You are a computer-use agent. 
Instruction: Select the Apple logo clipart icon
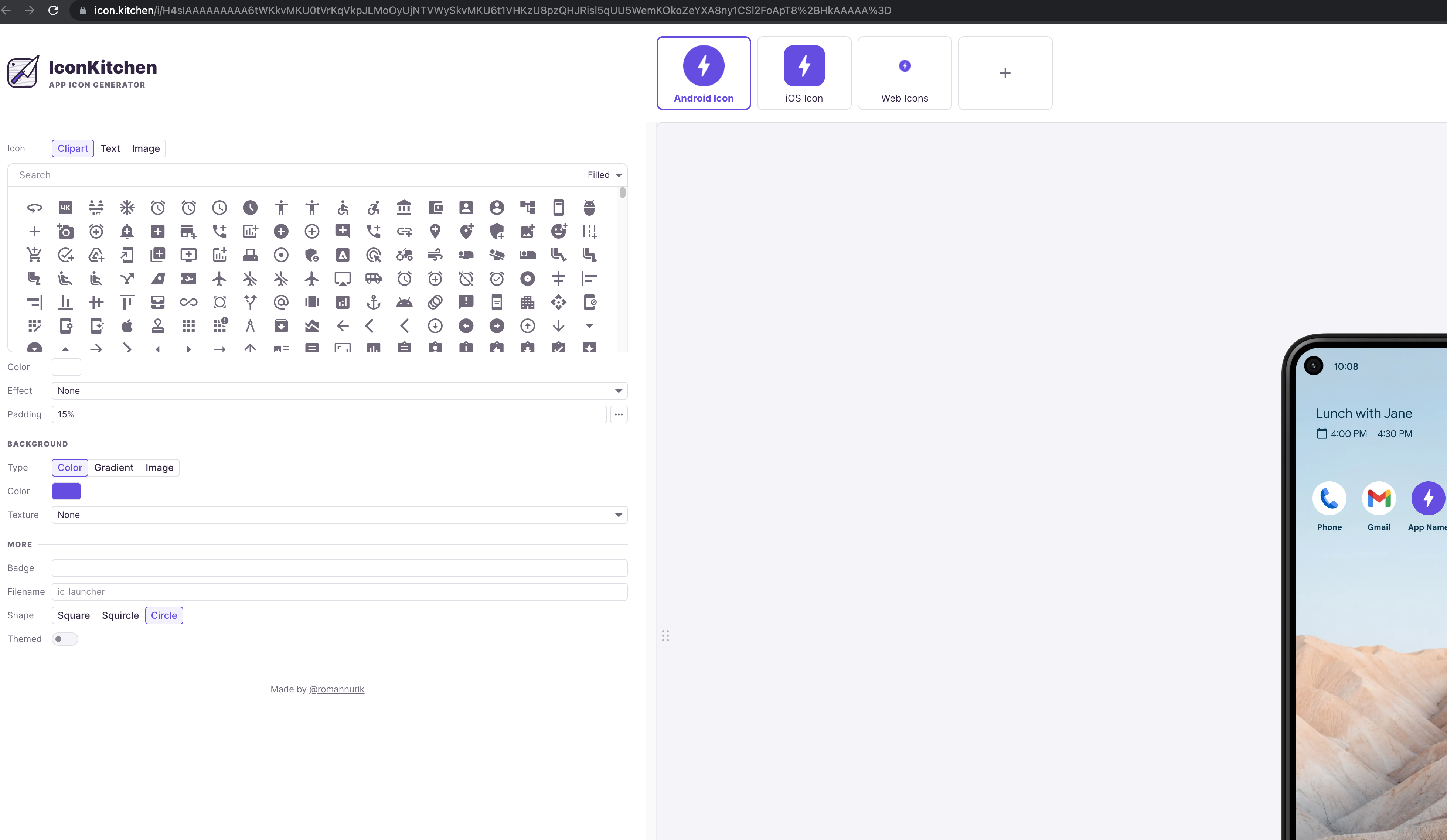point(127,326)
